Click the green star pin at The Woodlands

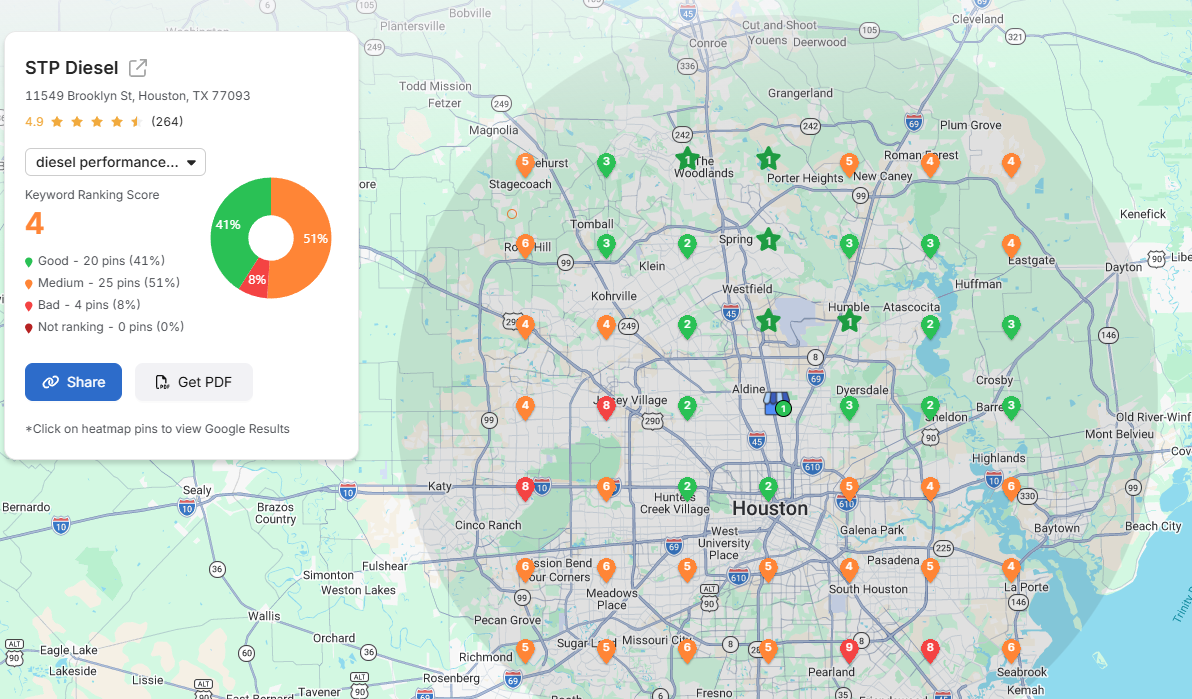687,160
